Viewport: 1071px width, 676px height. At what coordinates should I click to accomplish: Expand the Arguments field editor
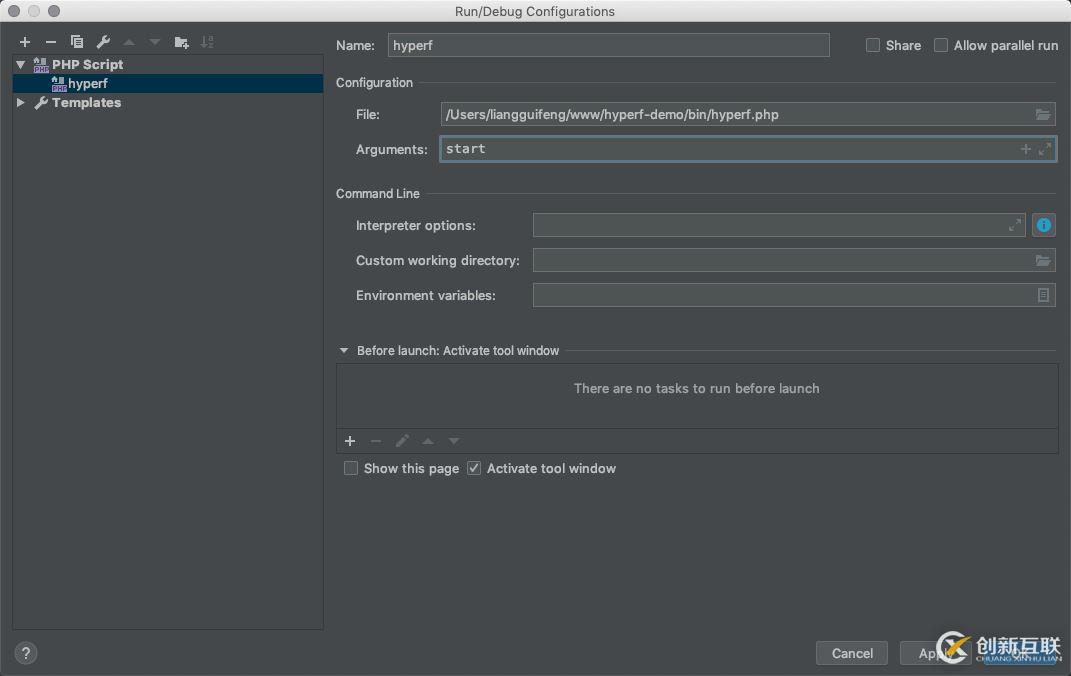tap(1045, 149)
